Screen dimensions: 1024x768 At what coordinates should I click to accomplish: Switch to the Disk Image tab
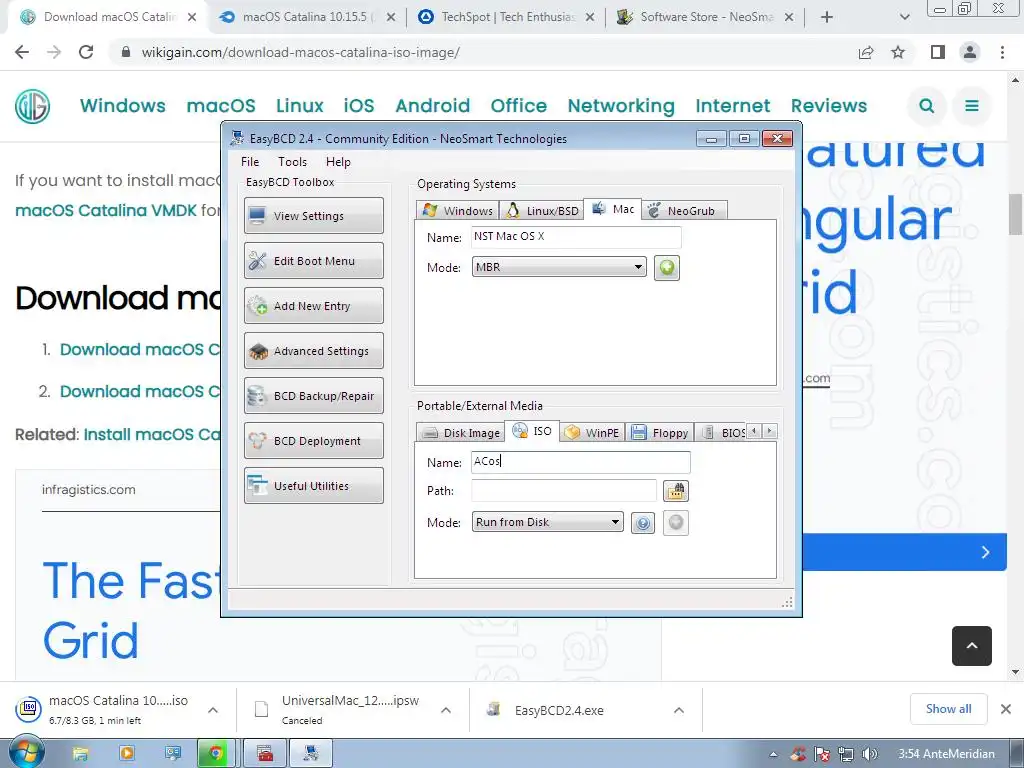[460, 432]
